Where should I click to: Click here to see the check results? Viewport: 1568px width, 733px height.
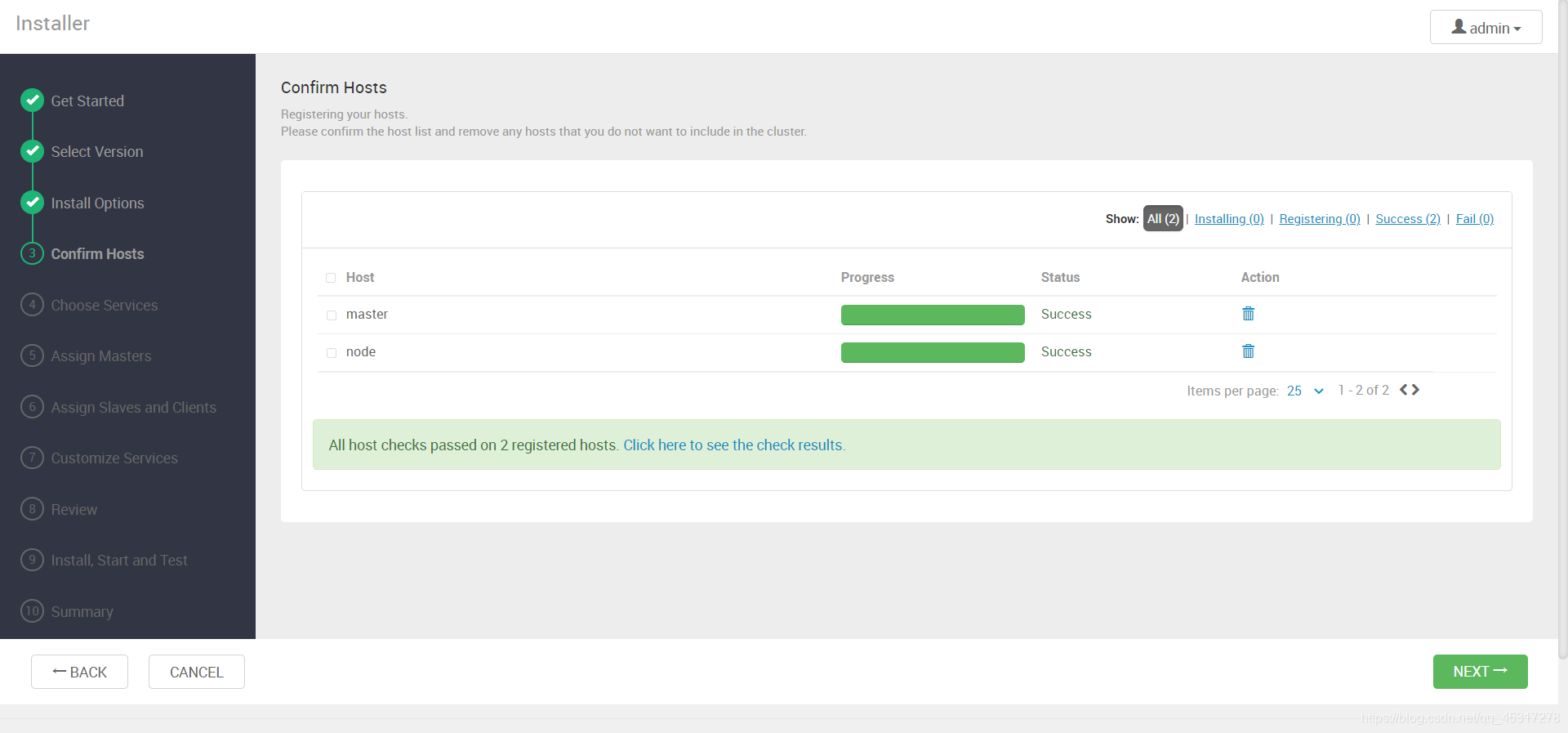point(734,445)
